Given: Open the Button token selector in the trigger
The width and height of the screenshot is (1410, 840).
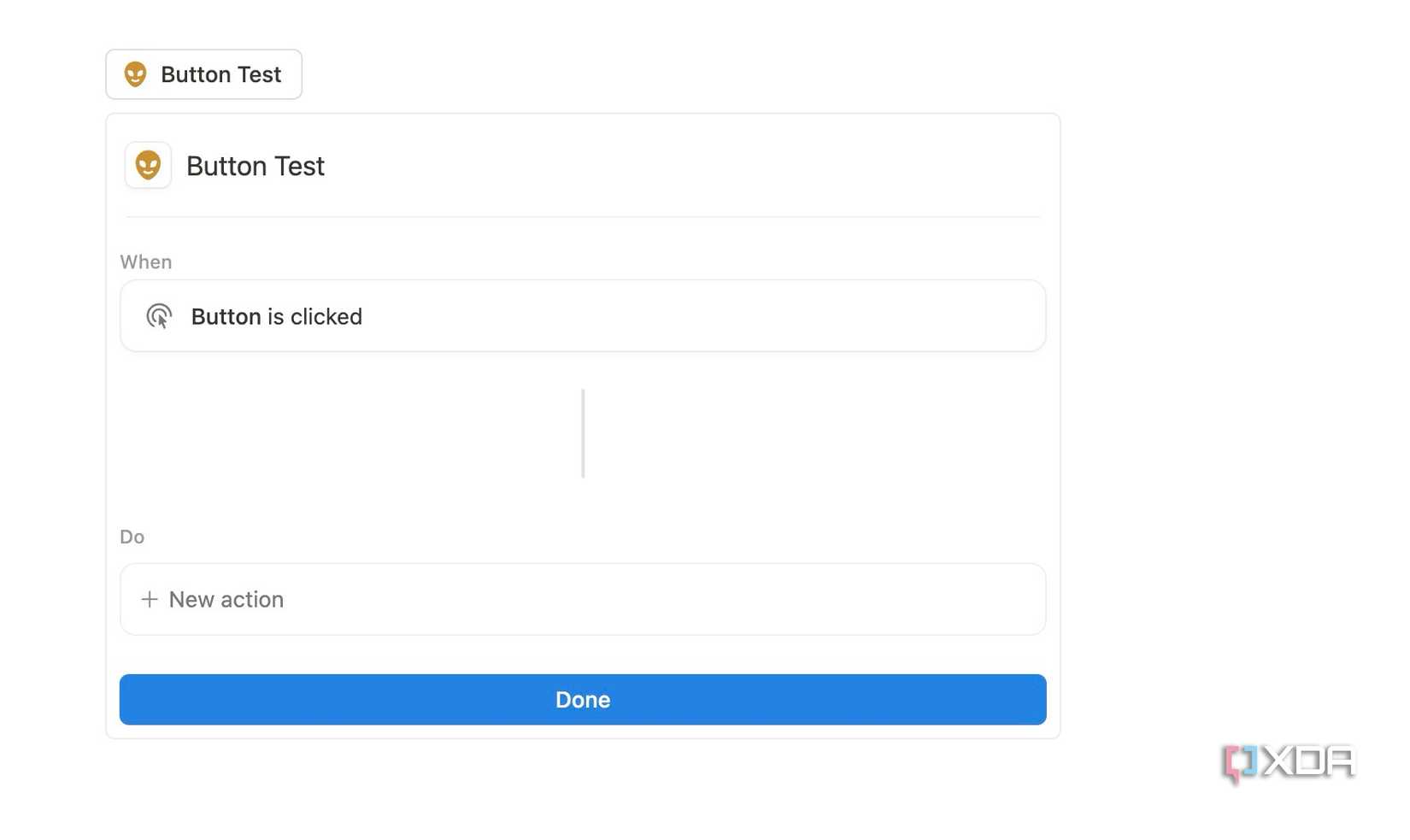Looking at the screenshot, I should pos(226,315).
